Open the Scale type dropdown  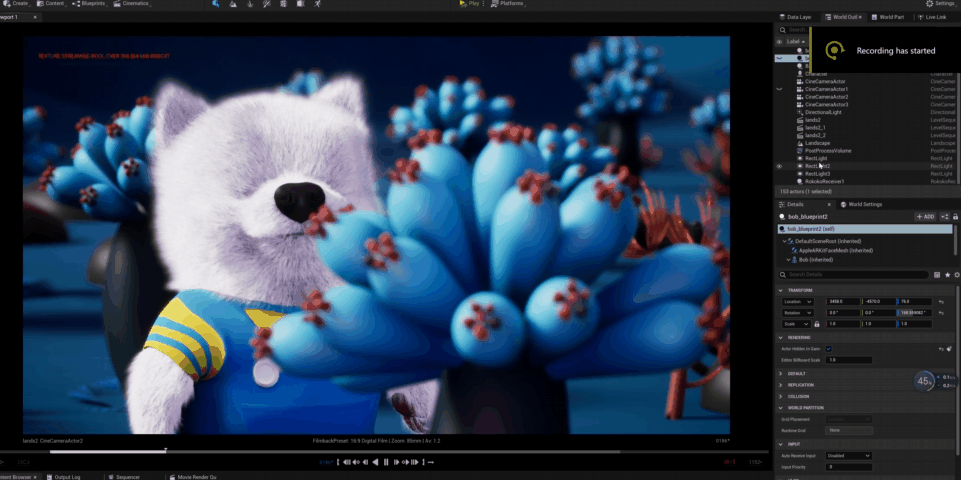pos(796,324)
